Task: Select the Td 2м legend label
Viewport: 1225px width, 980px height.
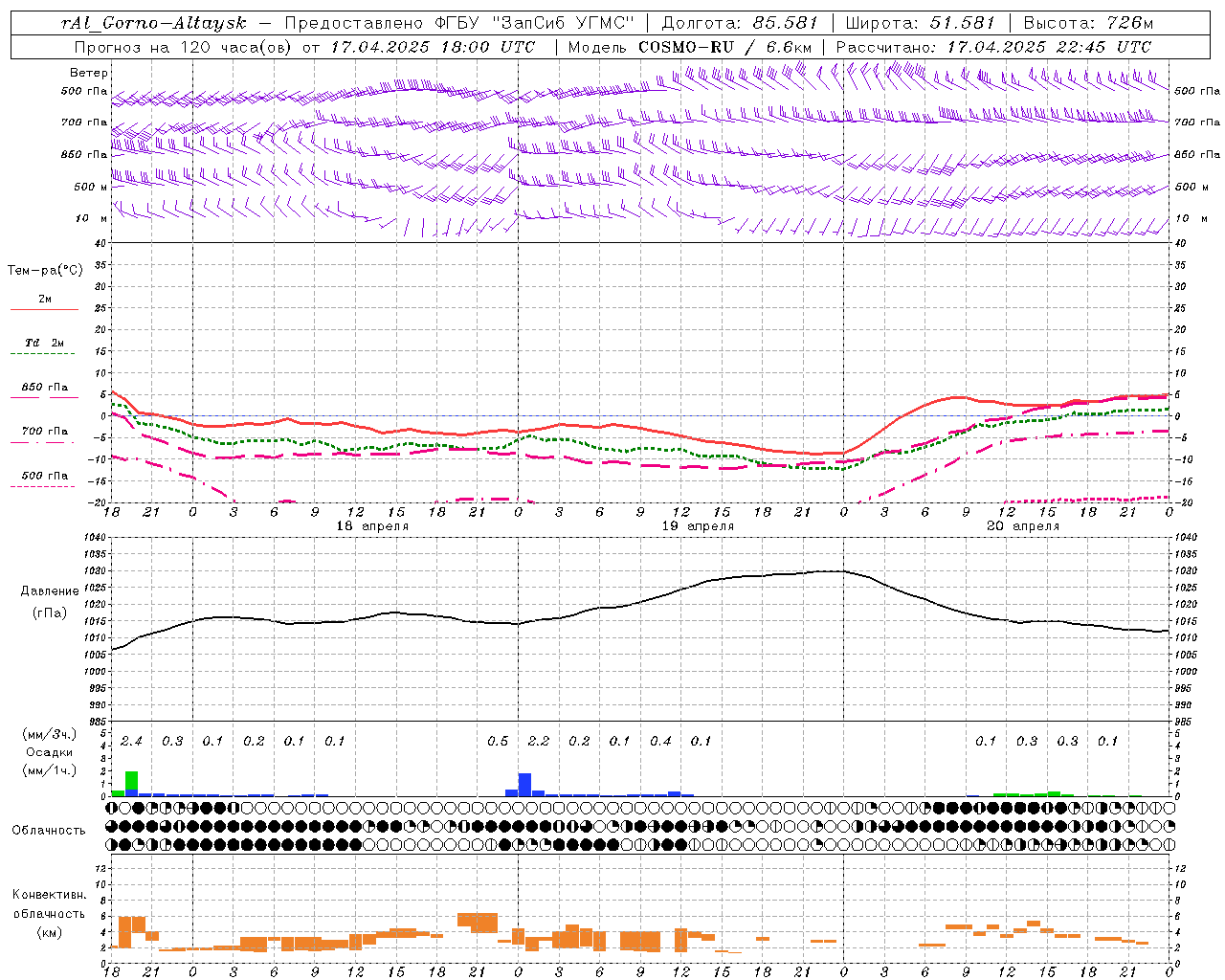Action: 44,343
